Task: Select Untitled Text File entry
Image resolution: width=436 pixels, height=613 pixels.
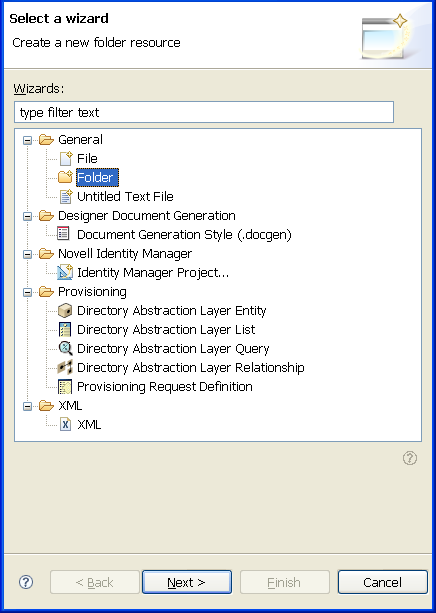Action: click(125, 196)
